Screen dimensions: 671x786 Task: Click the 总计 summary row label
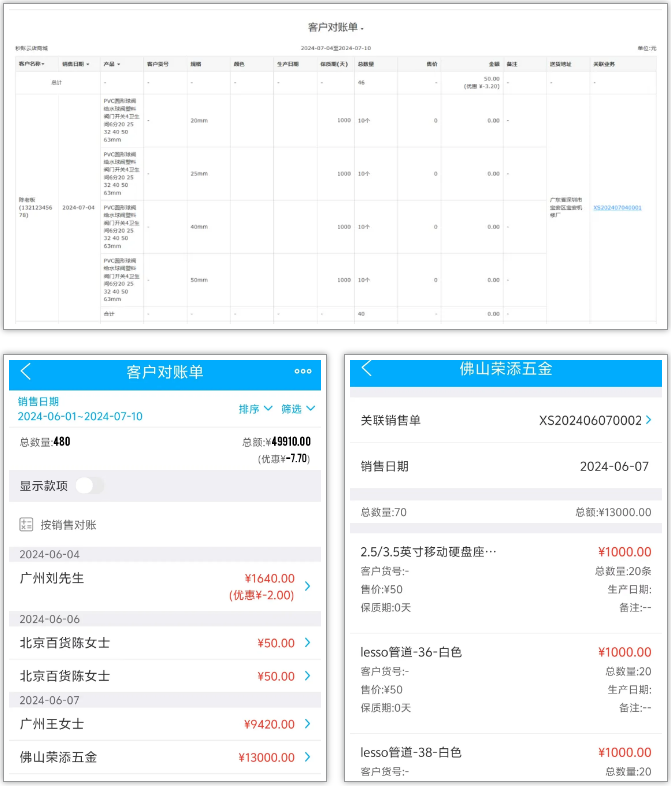click(57, 83)
